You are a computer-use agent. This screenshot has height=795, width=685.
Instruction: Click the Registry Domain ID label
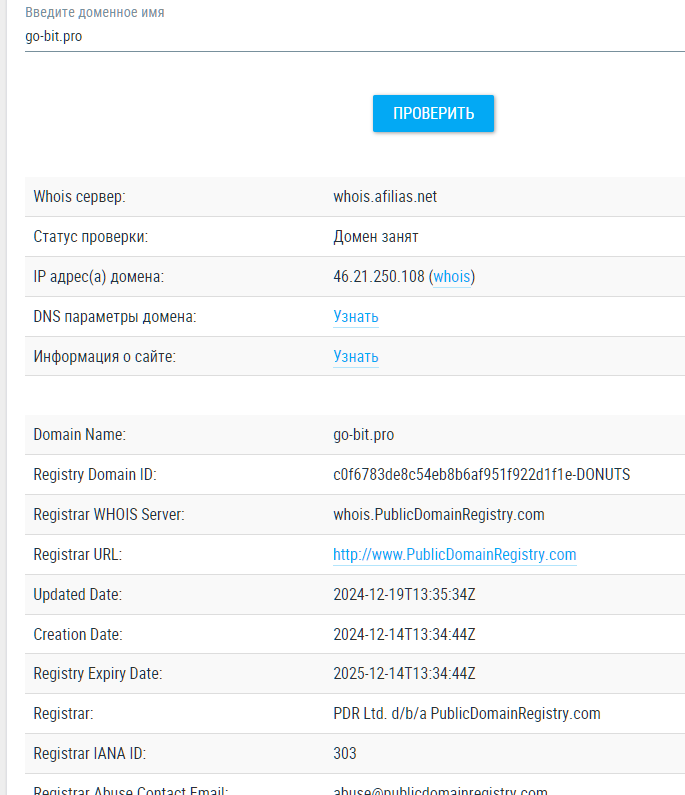95,475
